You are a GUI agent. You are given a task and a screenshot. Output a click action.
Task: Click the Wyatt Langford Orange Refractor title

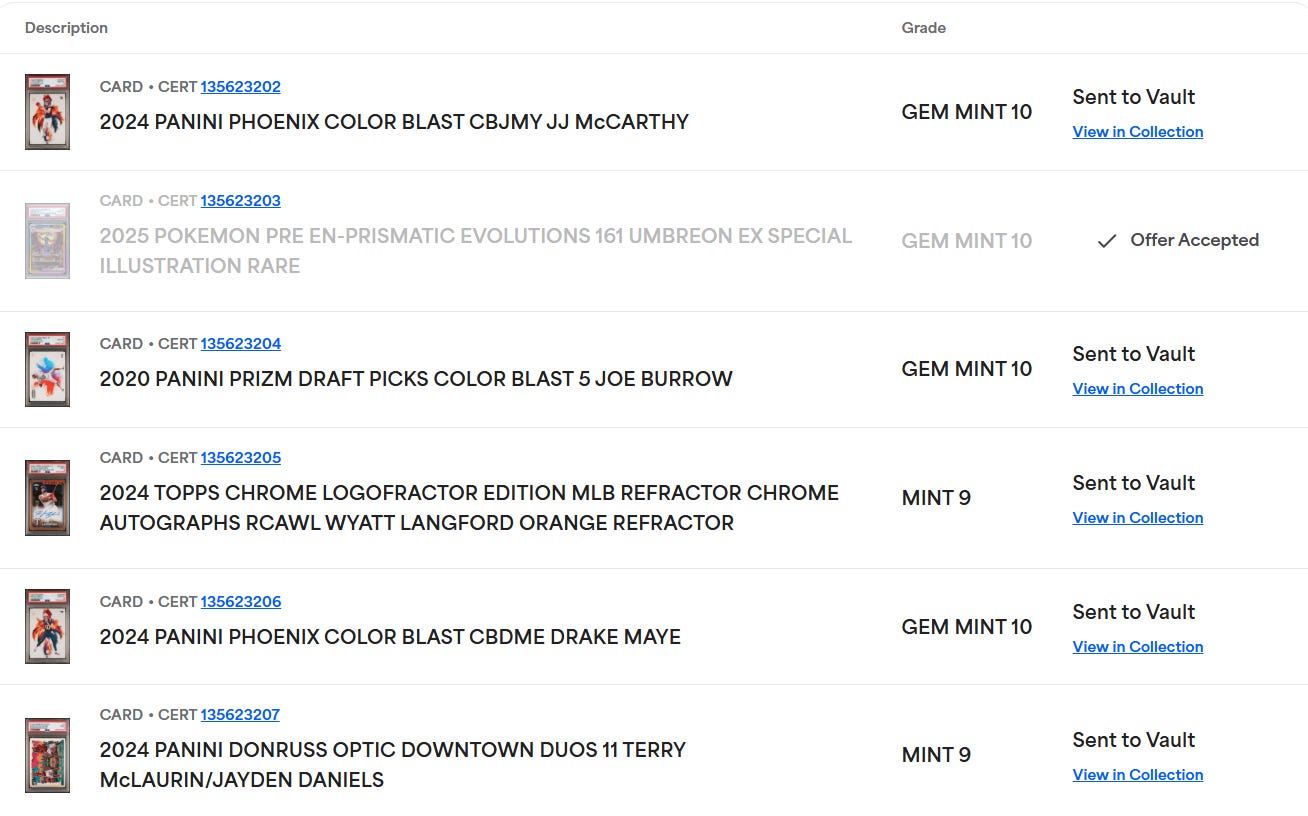pyautogui.click(x=469, y=508)
